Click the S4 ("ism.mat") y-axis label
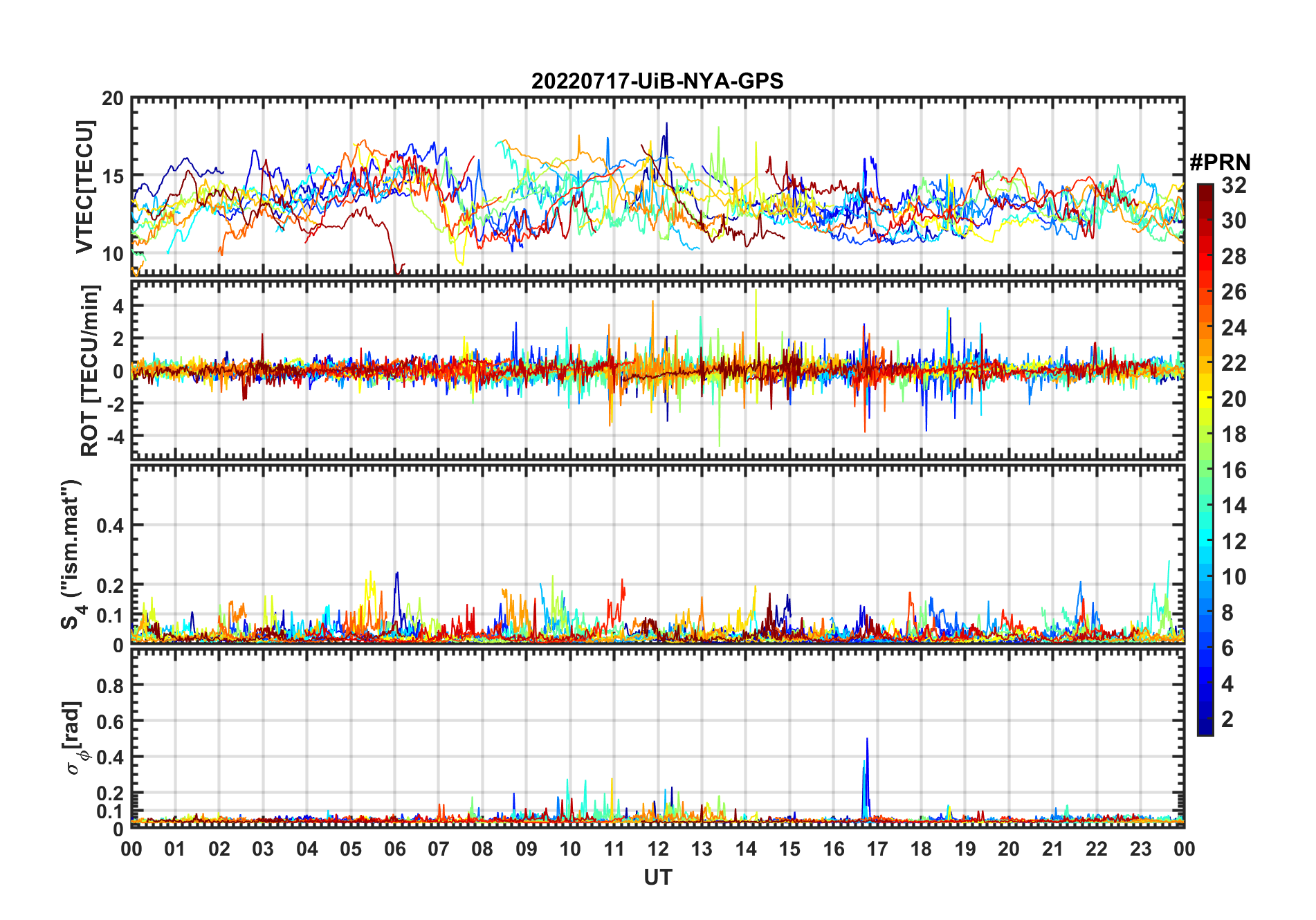Image resolution: width=1316 pixels, height=920 pixels. pyautogui.click(x=71, y=554)
